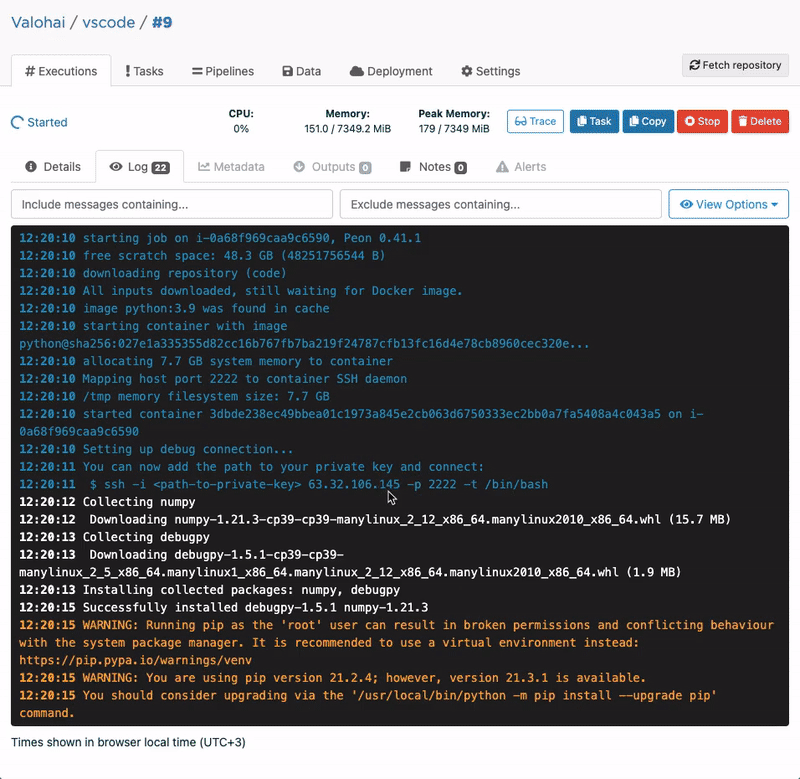The height and width of the screenshot is (779, 800).
Task: Switch to the Details tab
Action: [x=53, y=167]
